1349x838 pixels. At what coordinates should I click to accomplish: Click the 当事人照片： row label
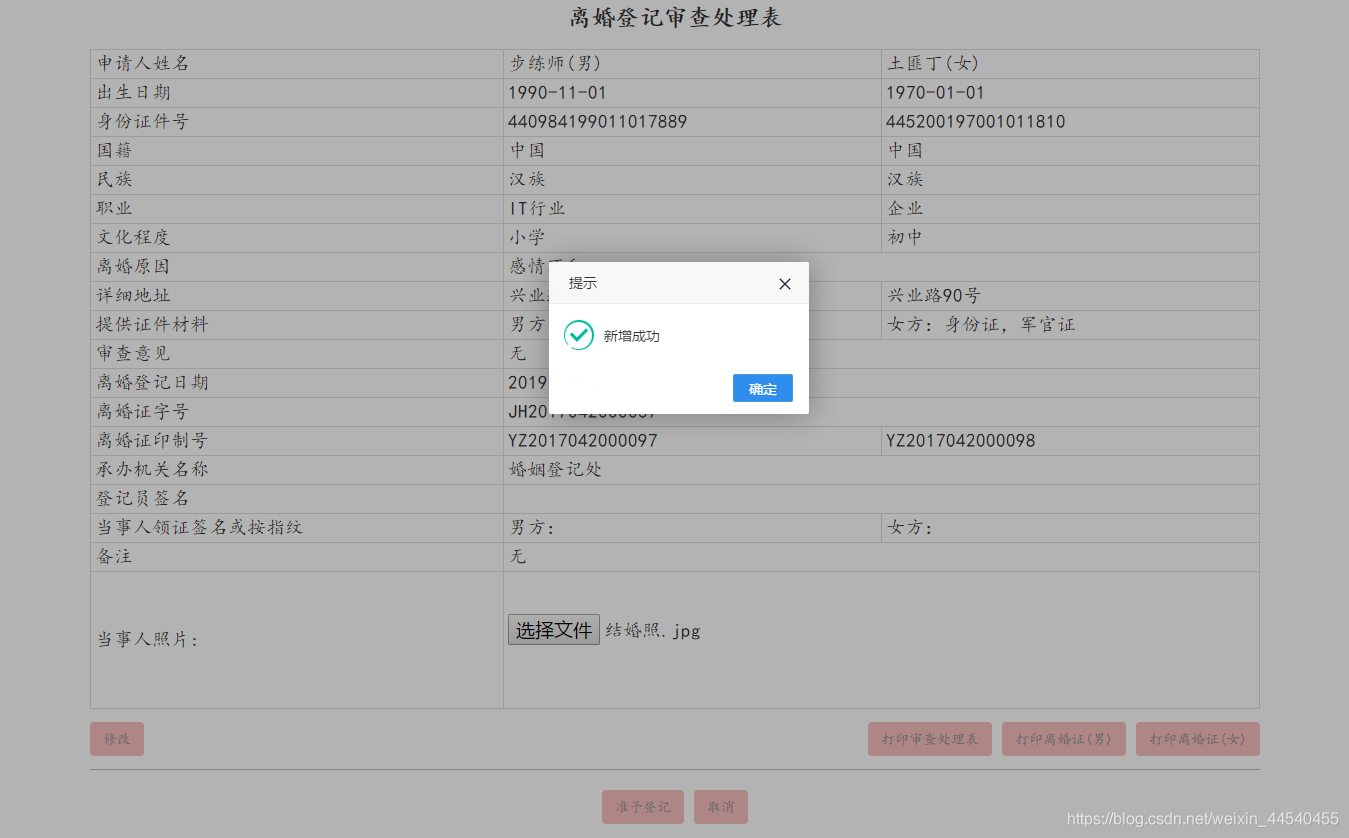(147, 640)
